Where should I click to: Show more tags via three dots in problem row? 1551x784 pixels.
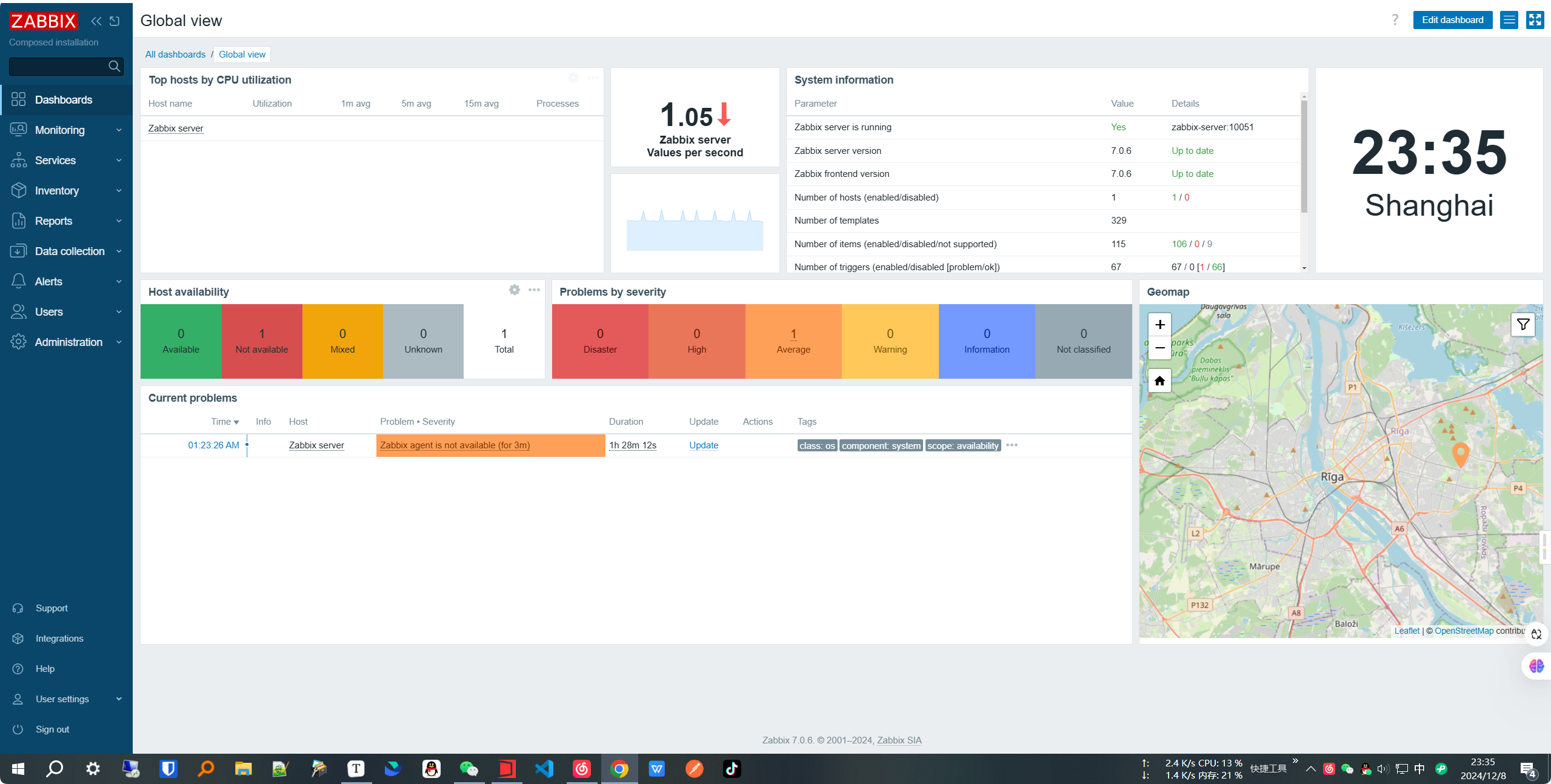click(1012, 445)
